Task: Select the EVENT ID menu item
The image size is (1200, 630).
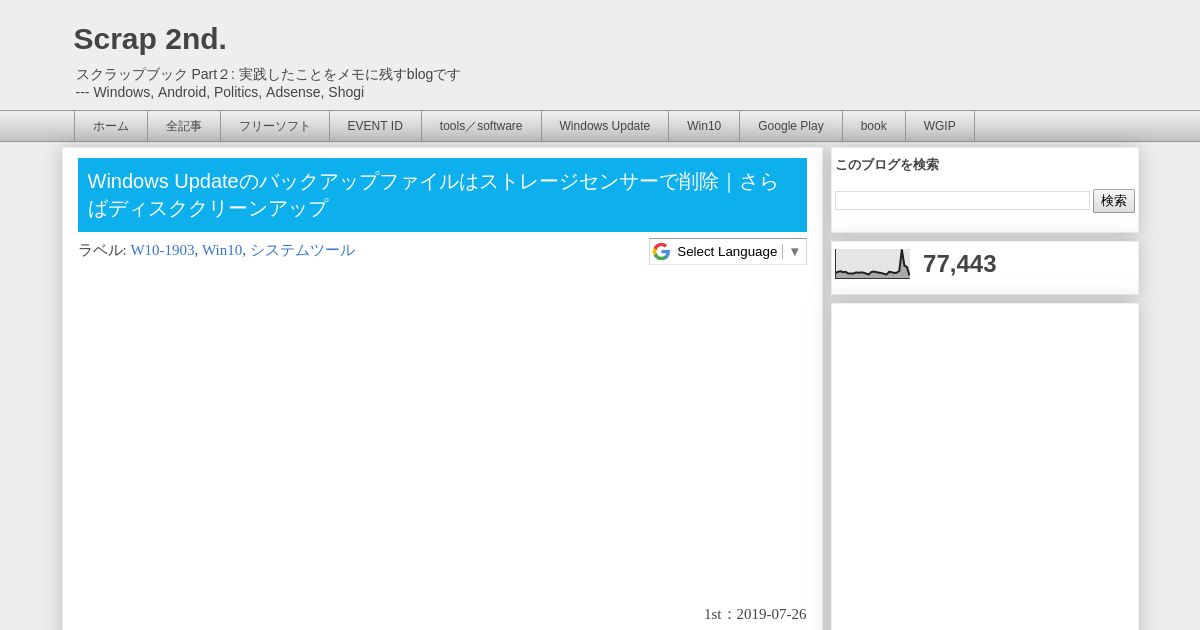Action: (375, 126)
